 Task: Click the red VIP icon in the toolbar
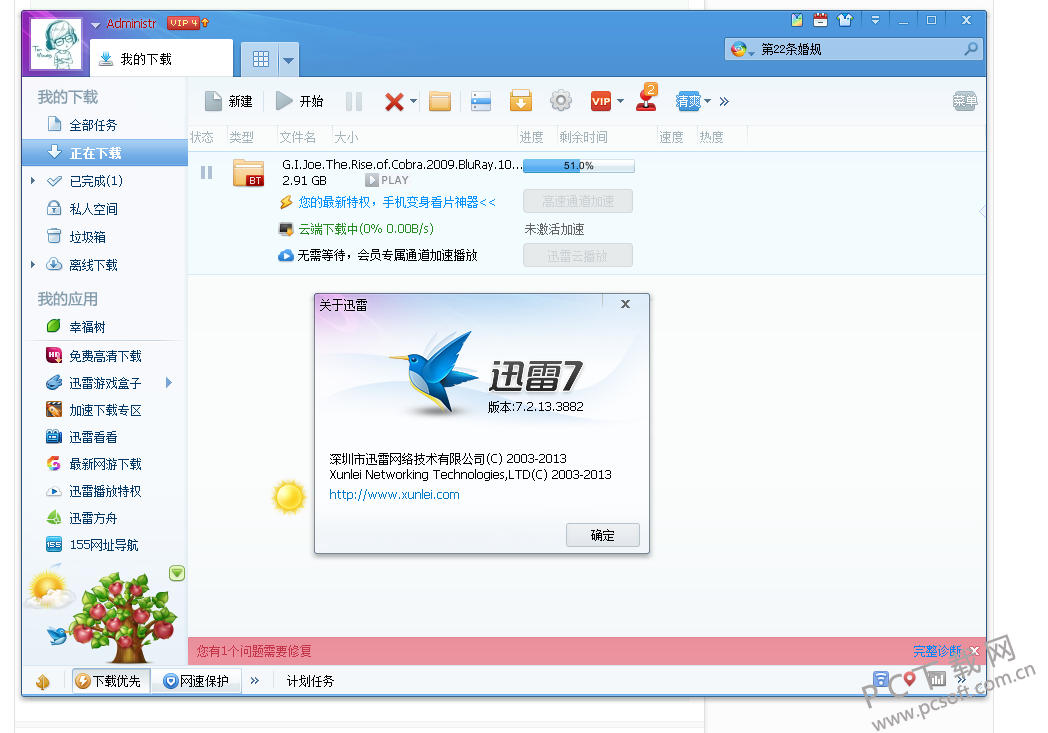click(601, 102)
